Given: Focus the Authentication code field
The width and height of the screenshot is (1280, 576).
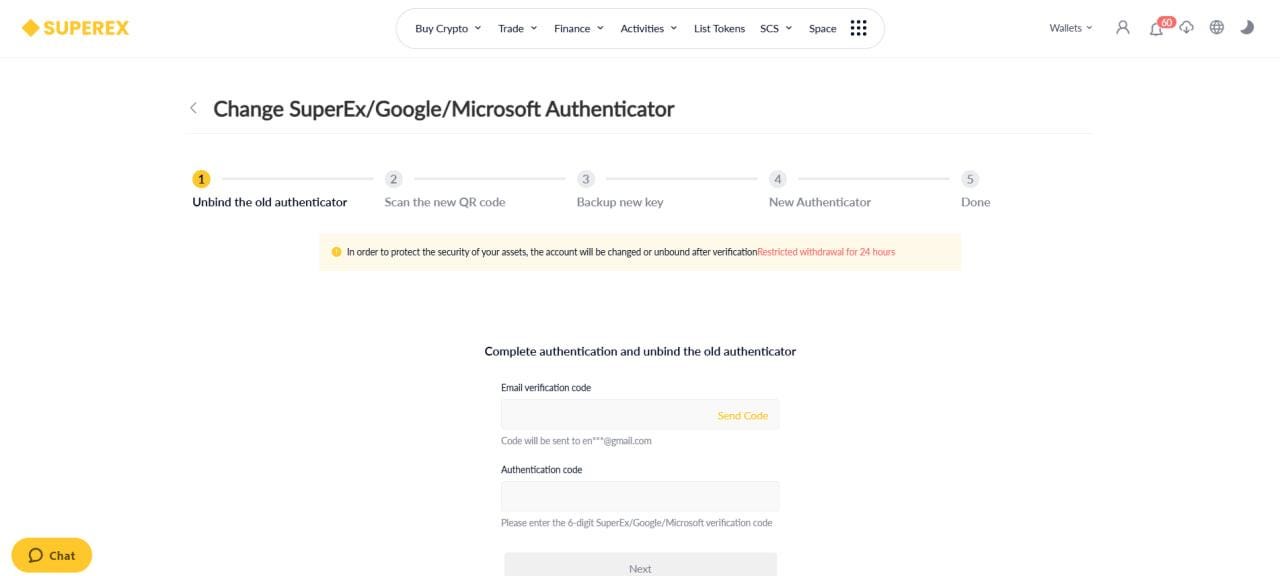Looking at the screenshot, I should pos(640,497).
